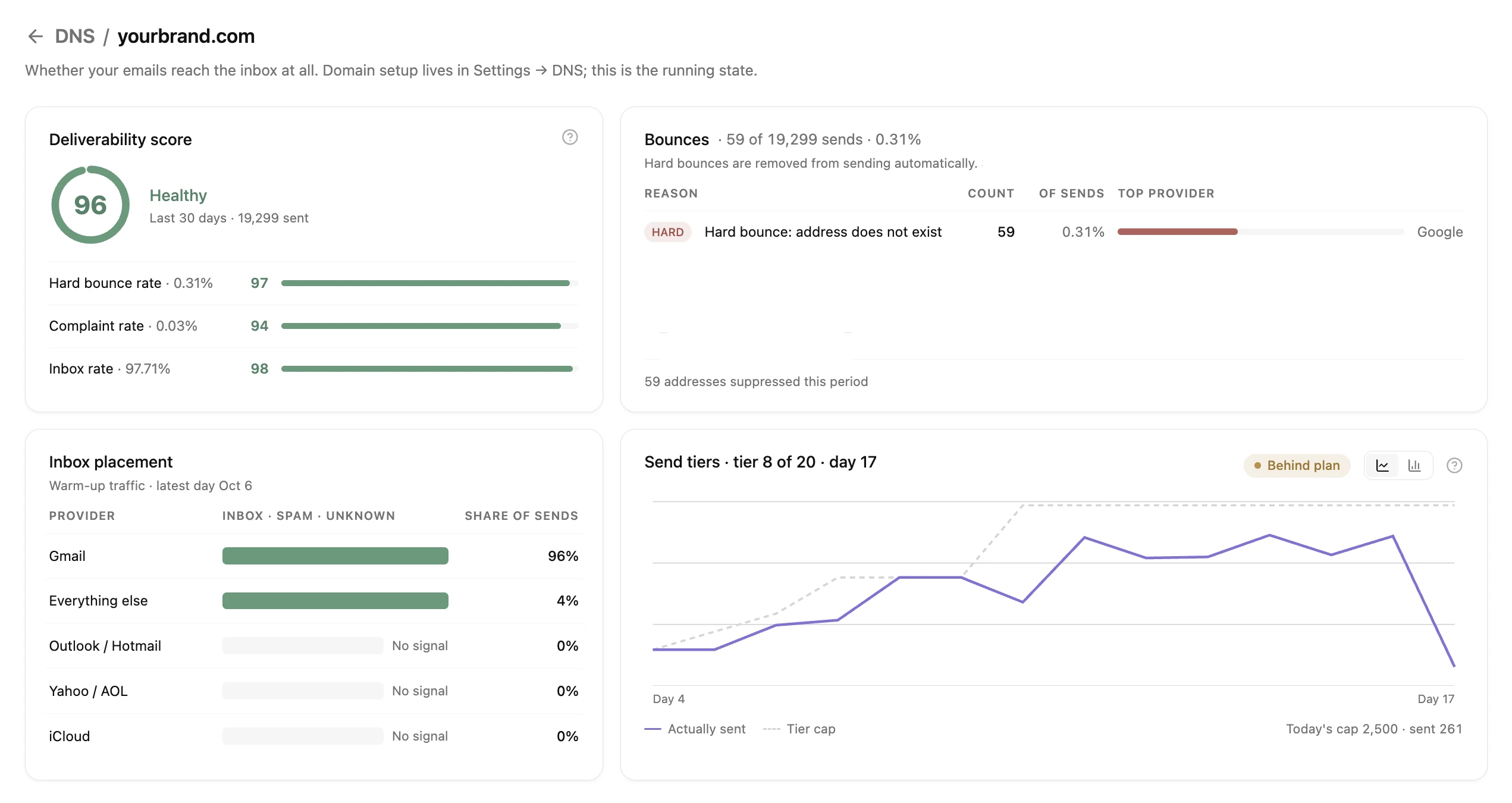Image resolution: width=1512 pixels, height=803 pixels.
Task: Select the Yahoo / AOL row label
Action: 89,691
